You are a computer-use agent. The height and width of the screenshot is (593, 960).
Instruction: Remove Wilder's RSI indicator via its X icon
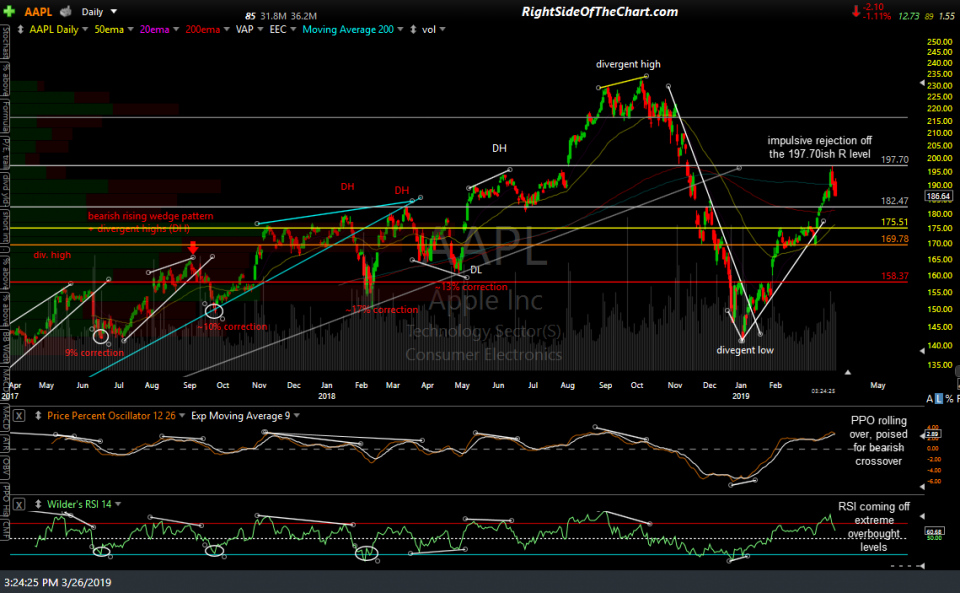coord(20,504)
